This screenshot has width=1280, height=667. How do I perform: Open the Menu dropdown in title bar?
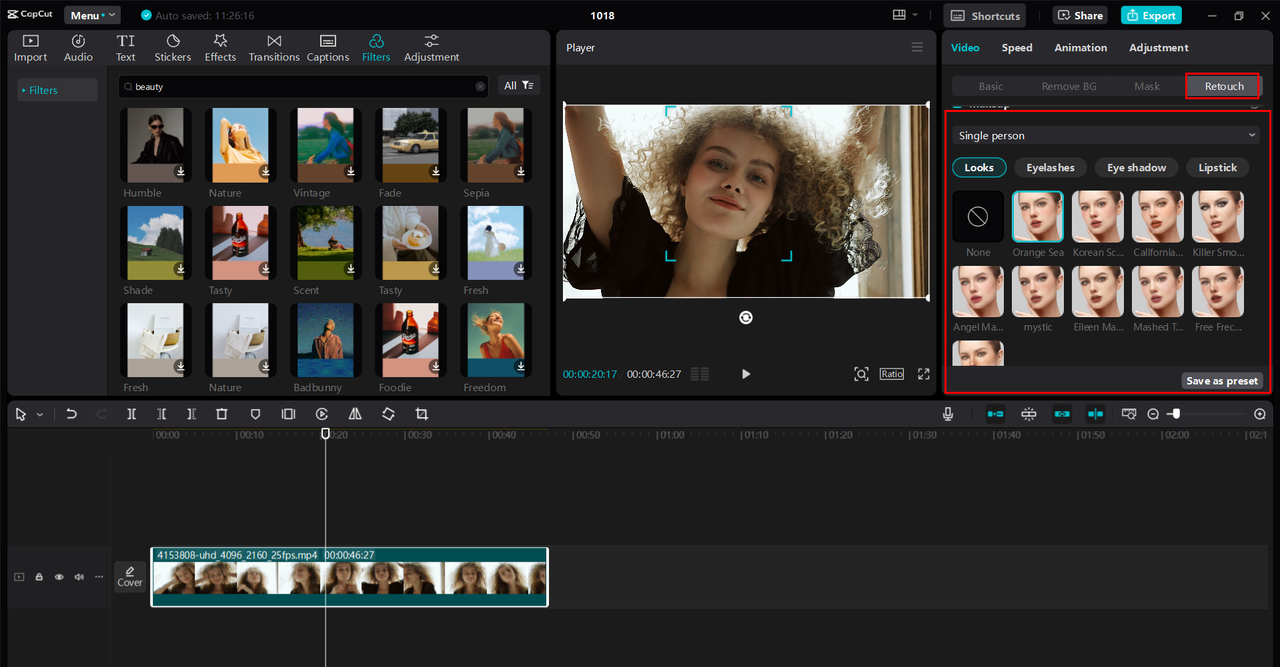click(x=92, y=15)
